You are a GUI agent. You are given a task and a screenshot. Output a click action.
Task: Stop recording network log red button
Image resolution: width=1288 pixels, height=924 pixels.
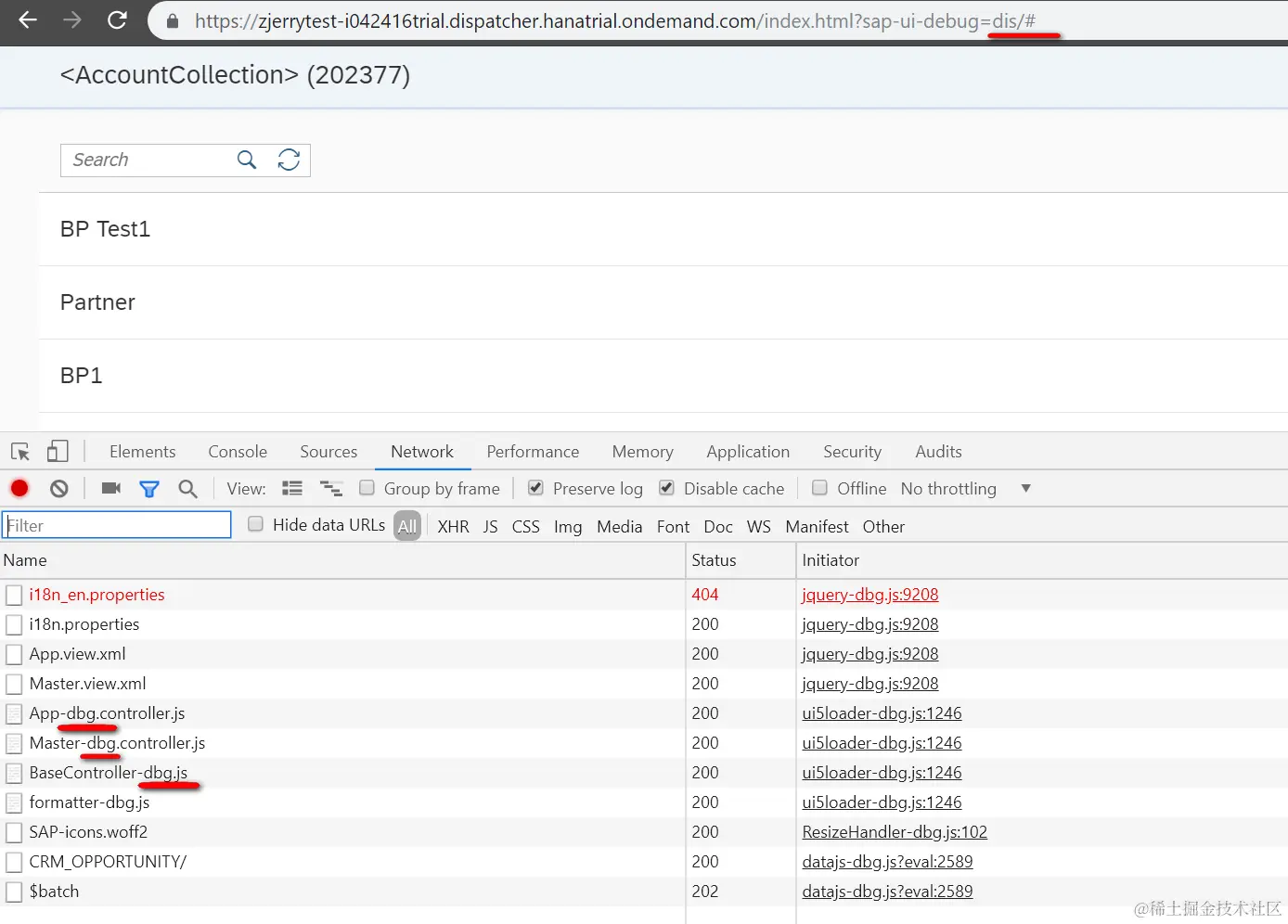pos(19,488)
